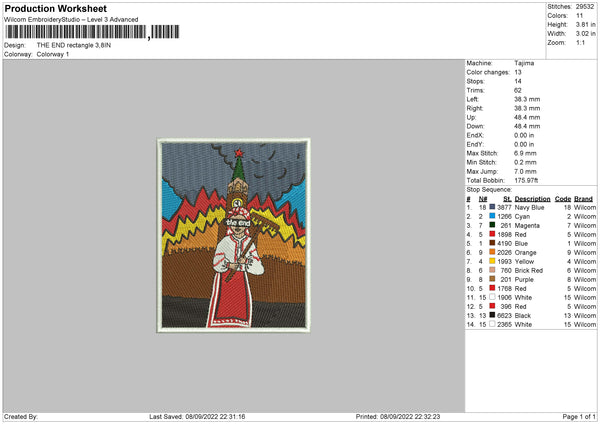Click stitch count 6623 in Black row
This screenshot has width=600, height=424.
[504, 315]
